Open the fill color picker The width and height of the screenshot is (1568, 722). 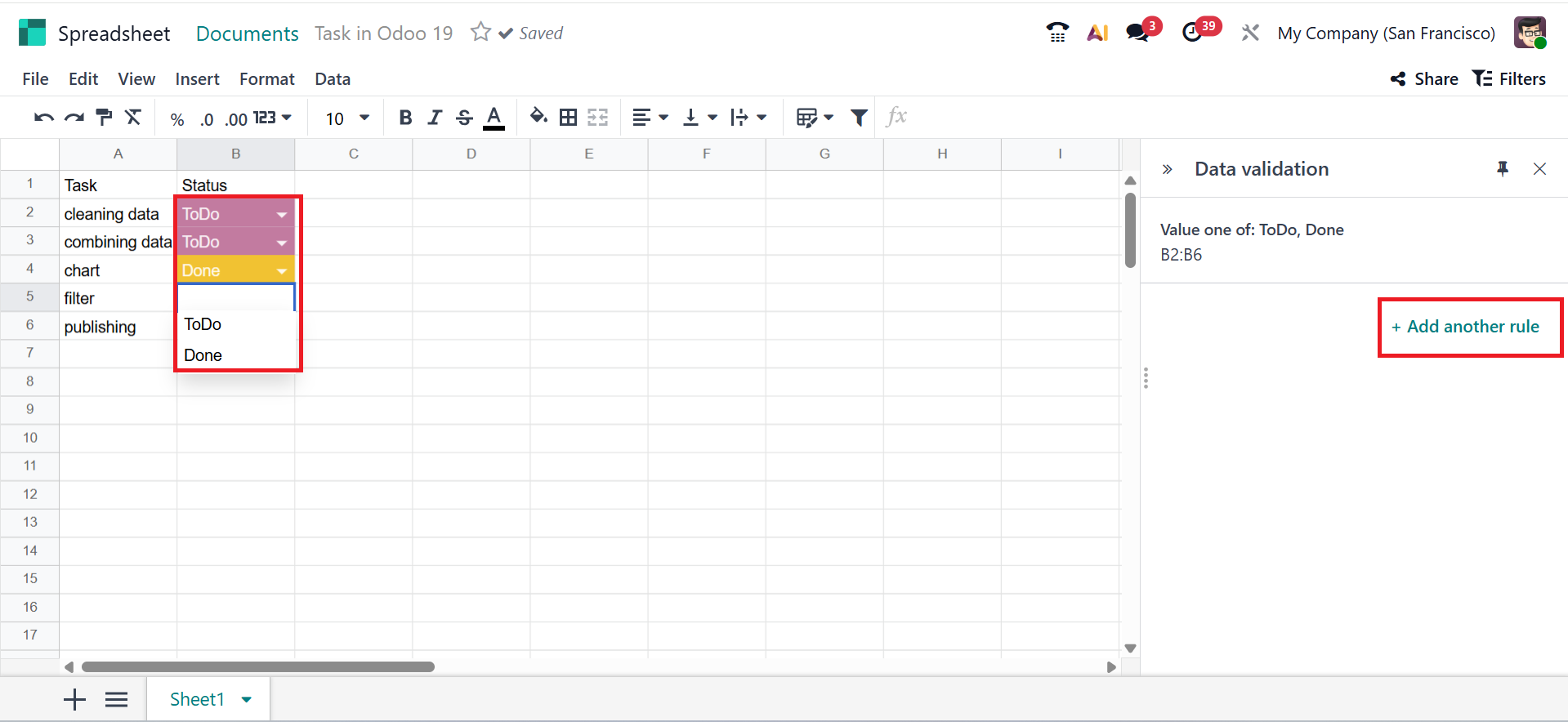click(538, 117)
